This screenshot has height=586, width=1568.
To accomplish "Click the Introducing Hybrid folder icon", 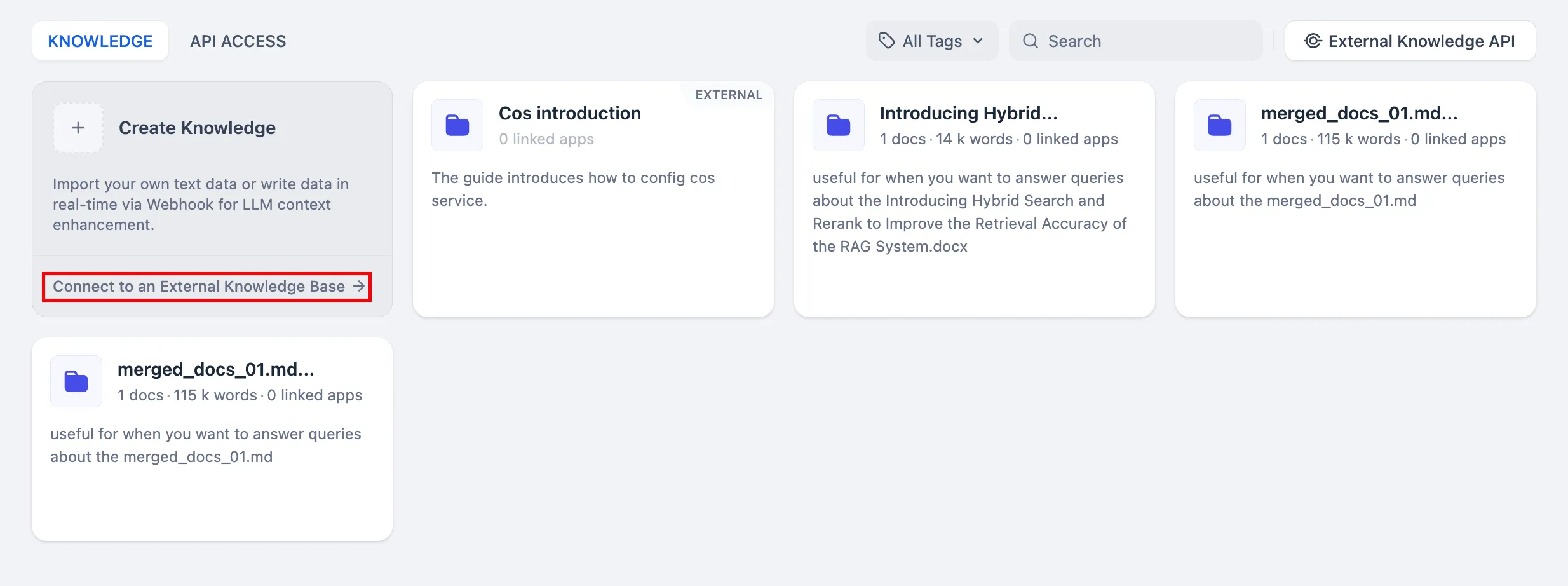I will [x=839, y=125].
